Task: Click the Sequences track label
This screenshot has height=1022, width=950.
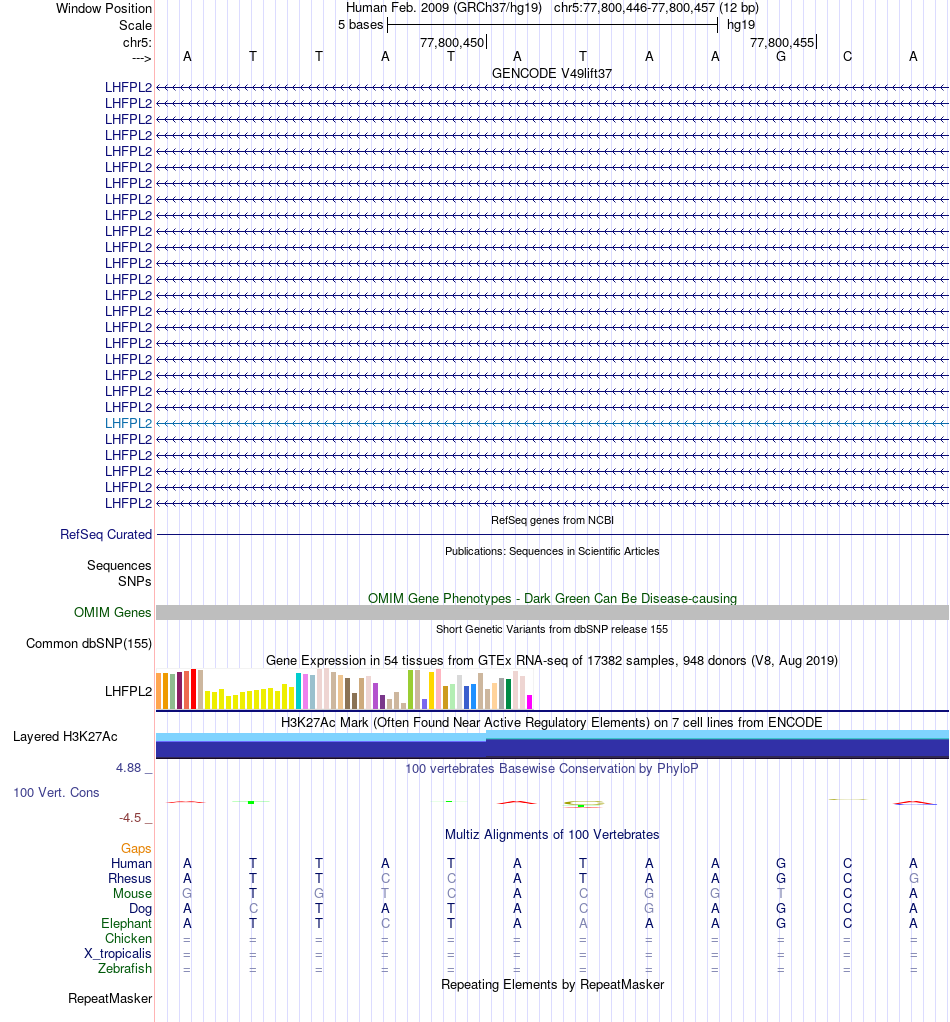Action: (119, 565)
